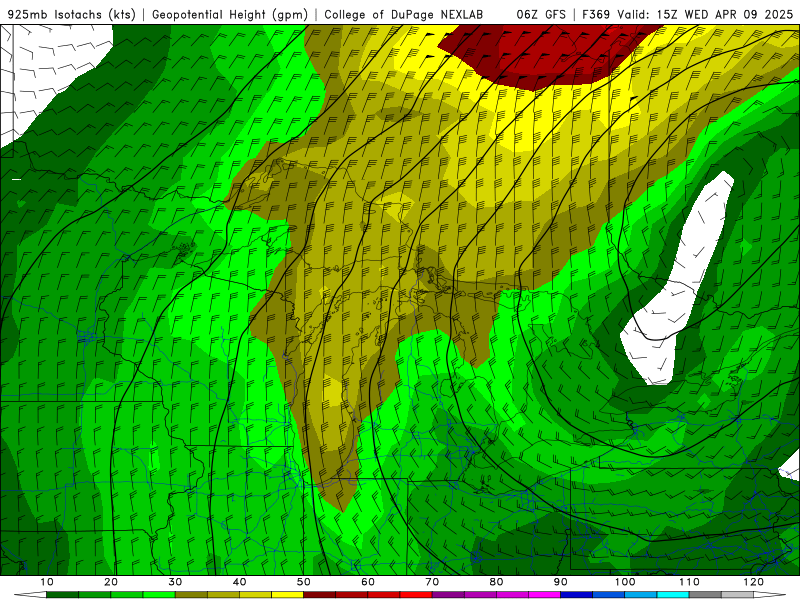Click the '06Z GFS' model run label

(x=541, y=15)
